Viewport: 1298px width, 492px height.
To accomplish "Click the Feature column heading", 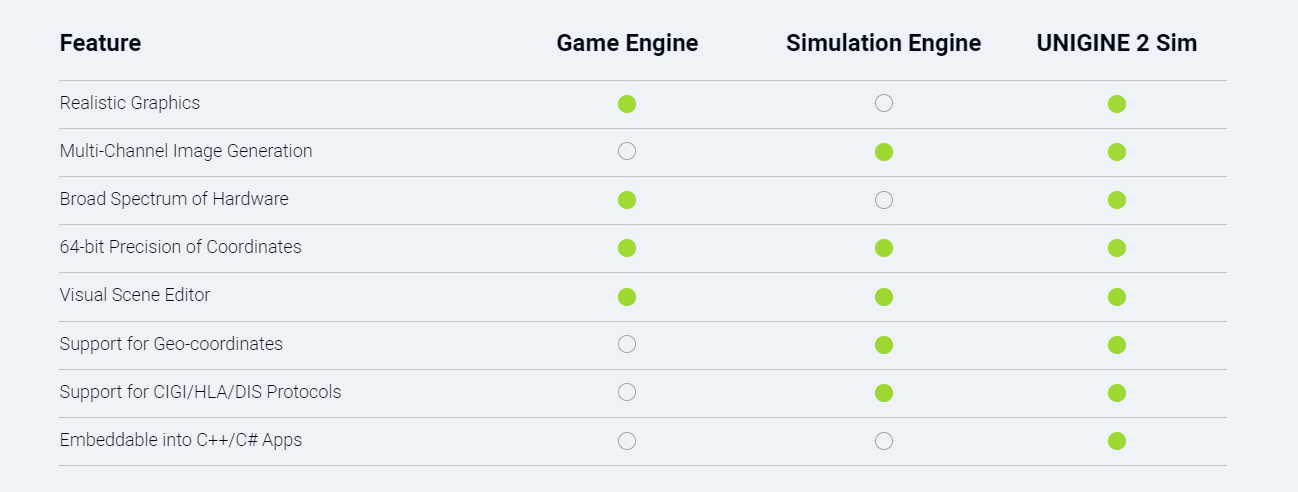I will [100, 43].
